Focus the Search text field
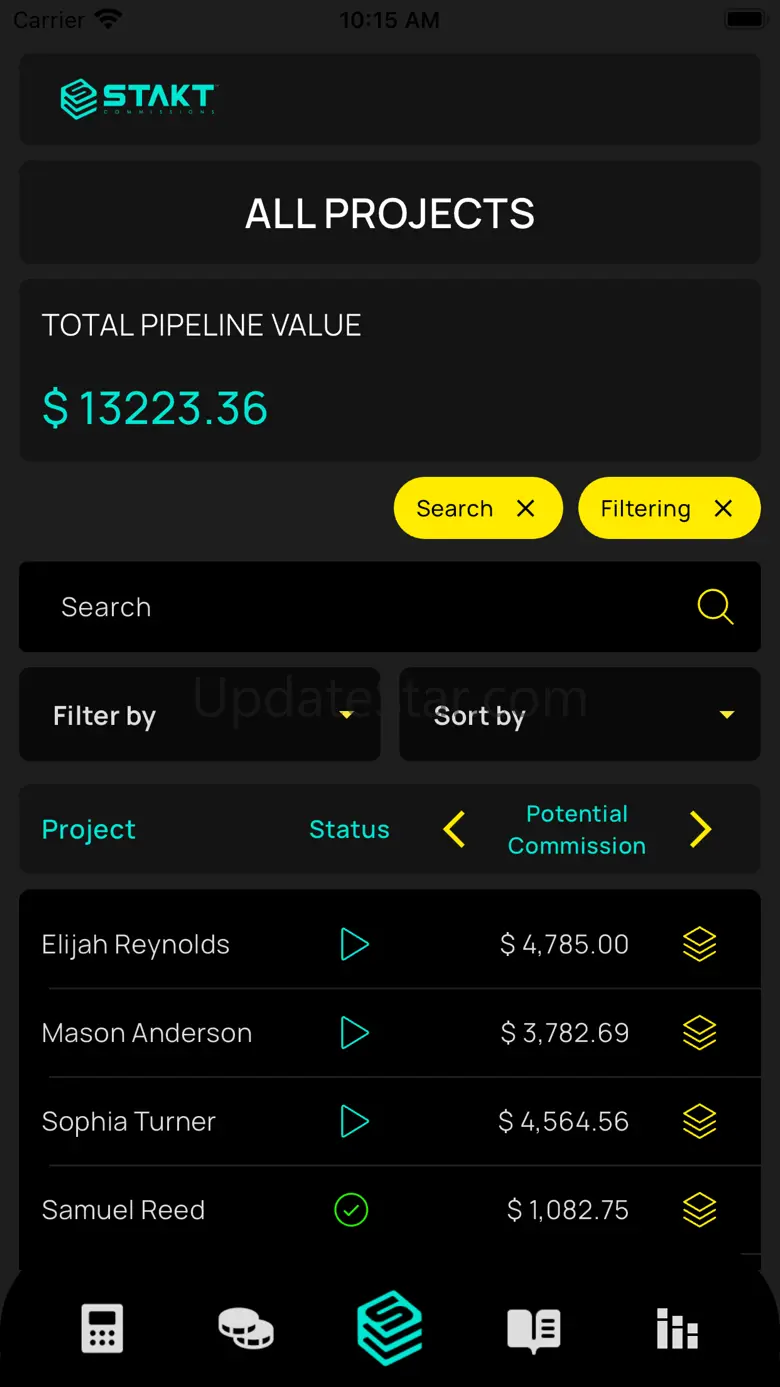 (x=360, y=607)
